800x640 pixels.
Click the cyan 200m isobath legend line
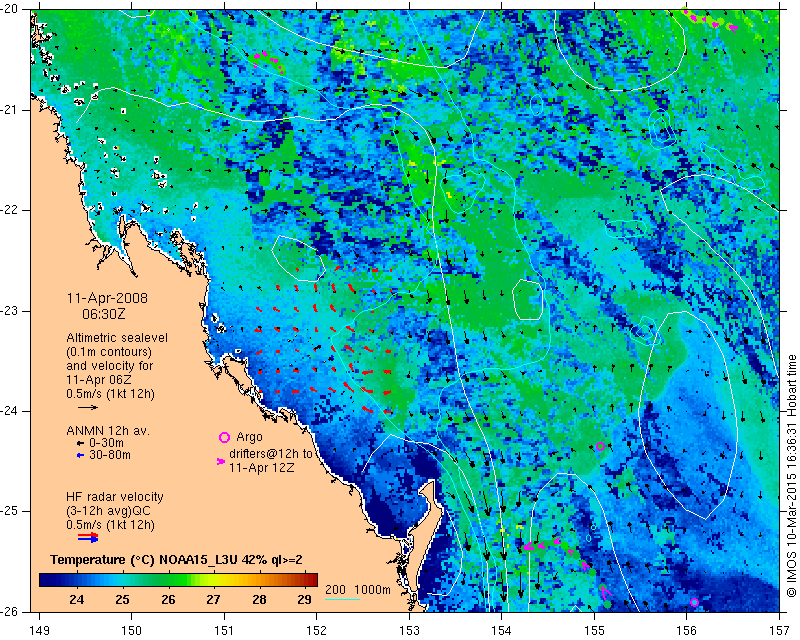point(342,599)
